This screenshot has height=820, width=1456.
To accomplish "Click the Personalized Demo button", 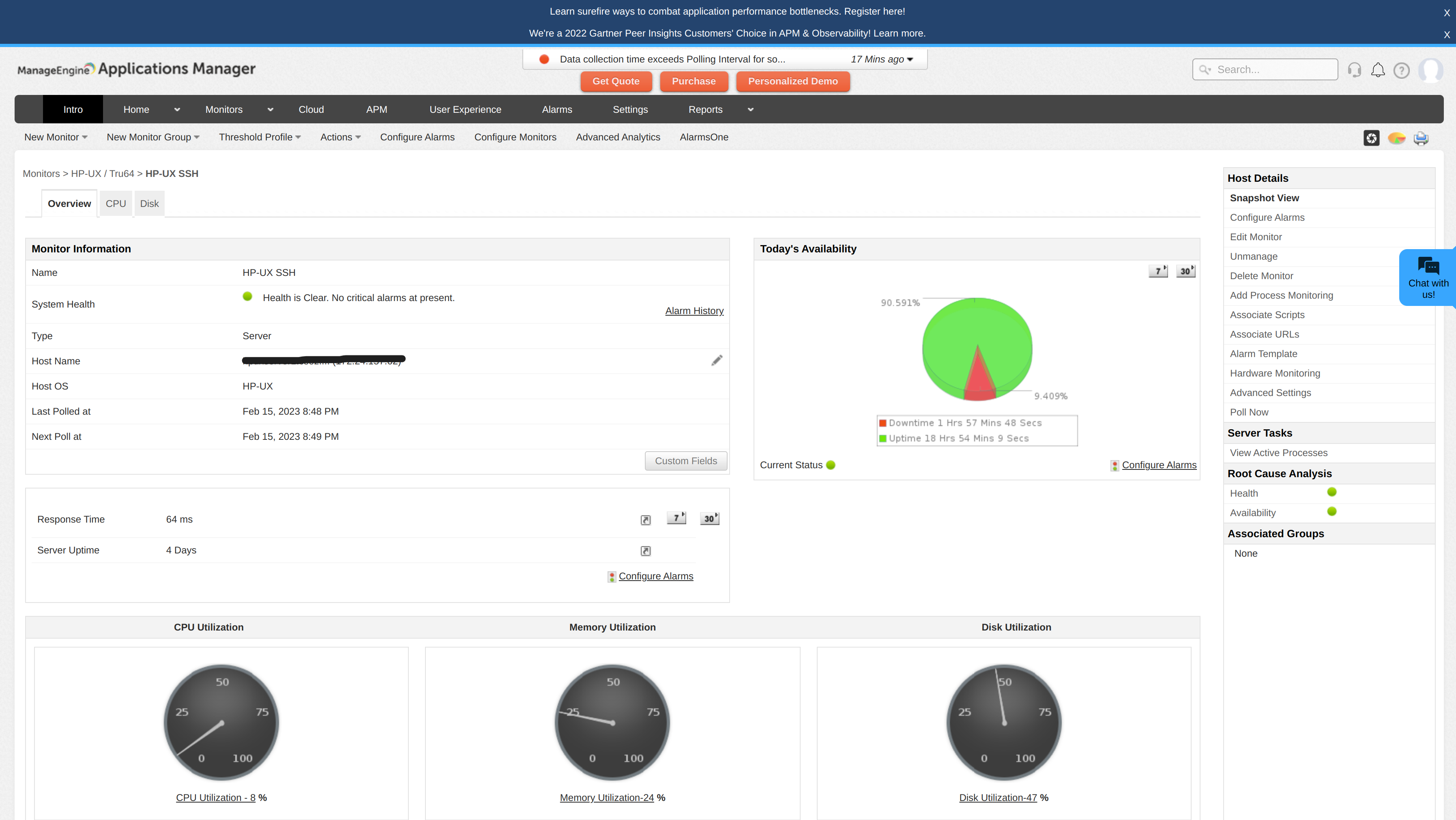I will (792, 82).
